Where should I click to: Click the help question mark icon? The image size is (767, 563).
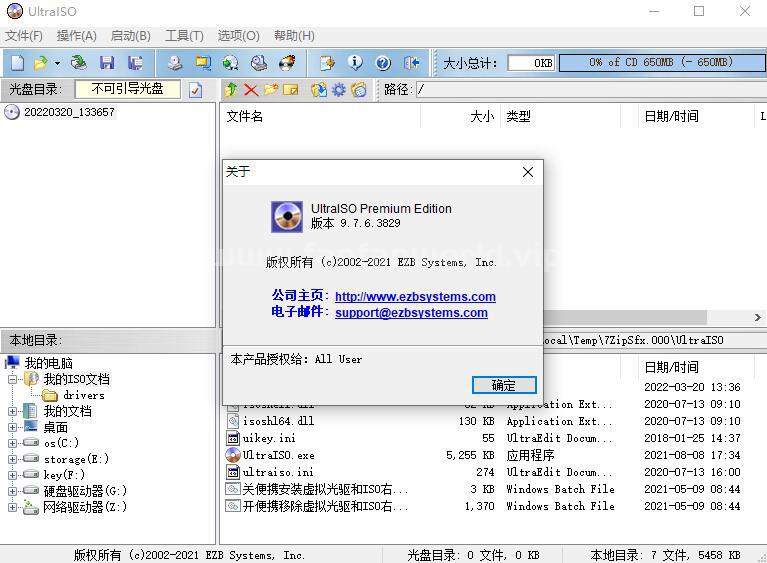coord(383,63)
